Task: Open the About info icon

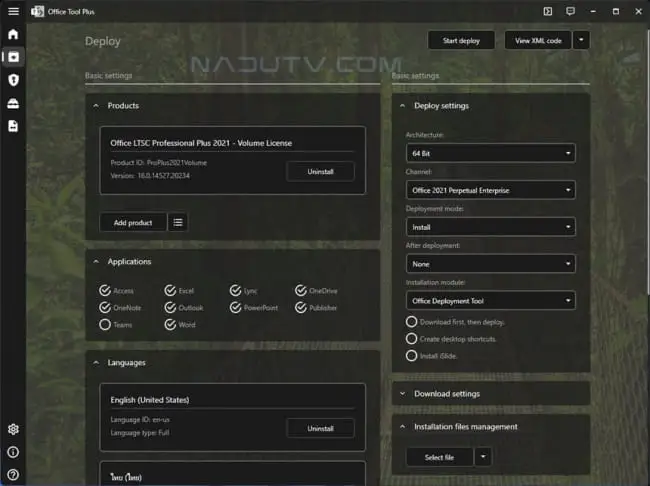Action: 13,452
